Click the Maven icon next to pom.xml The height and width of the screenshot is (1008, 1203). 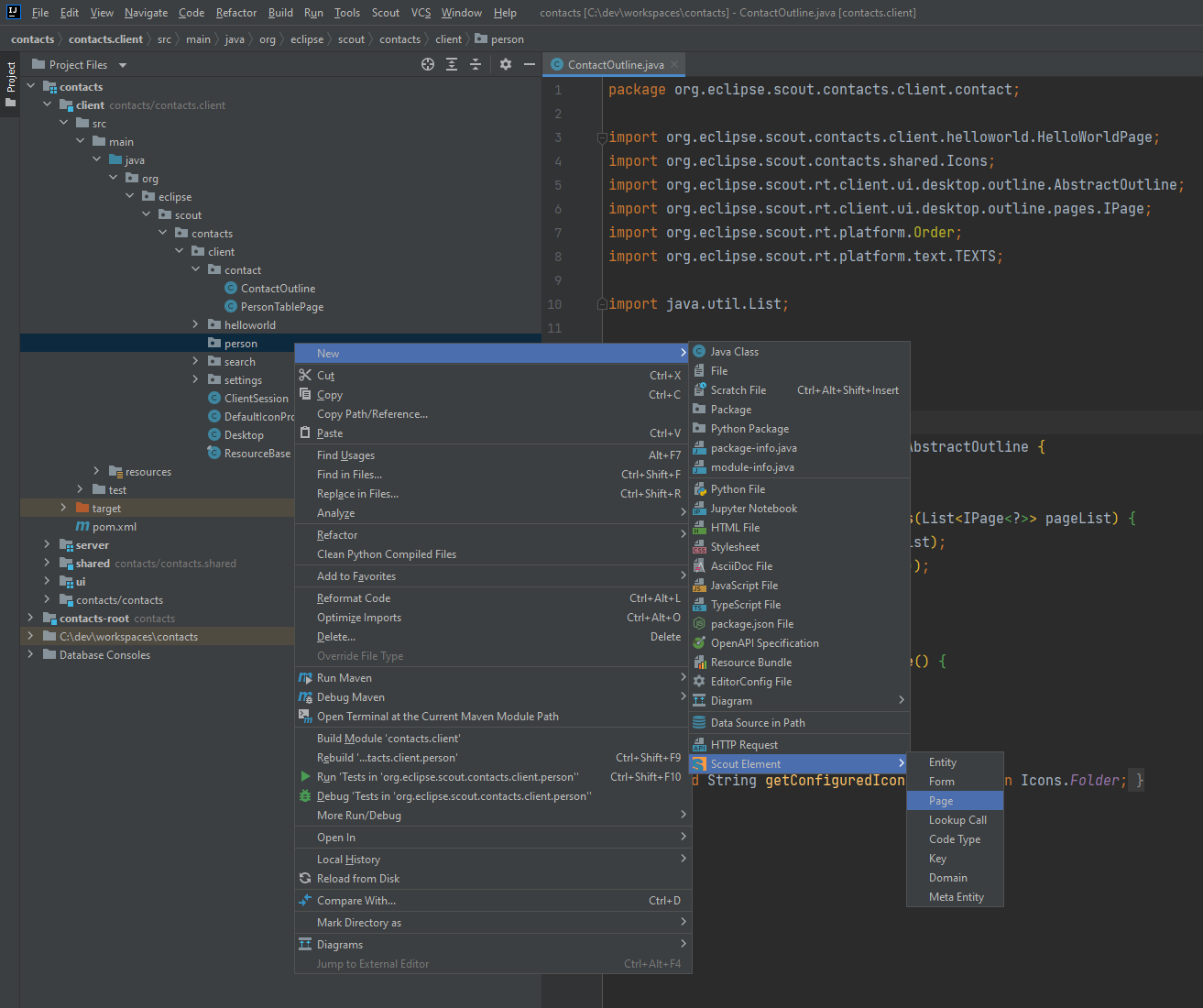pos(83,526)
